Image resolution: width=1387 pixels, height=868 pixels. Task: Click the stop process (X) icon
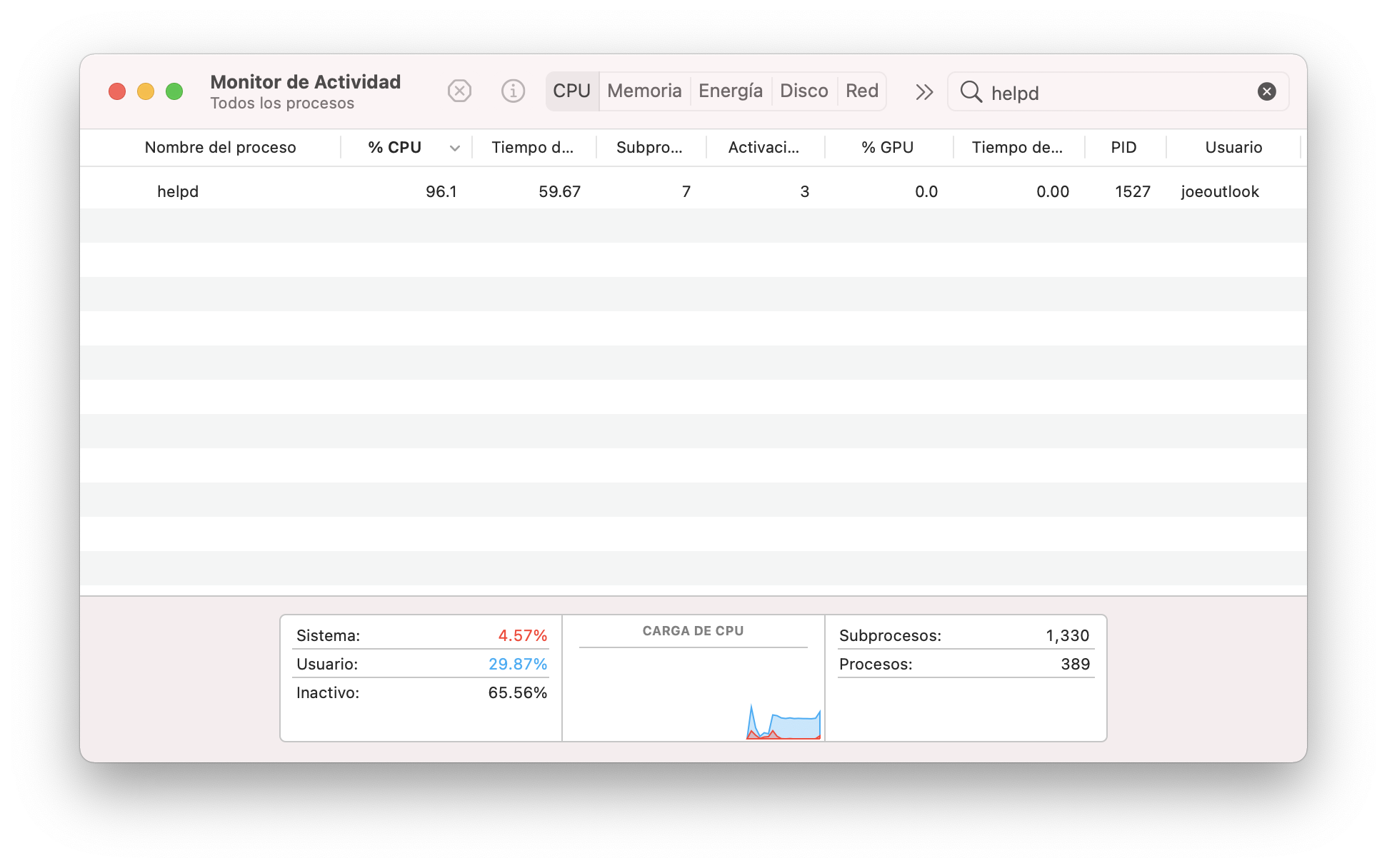[459, 91]
